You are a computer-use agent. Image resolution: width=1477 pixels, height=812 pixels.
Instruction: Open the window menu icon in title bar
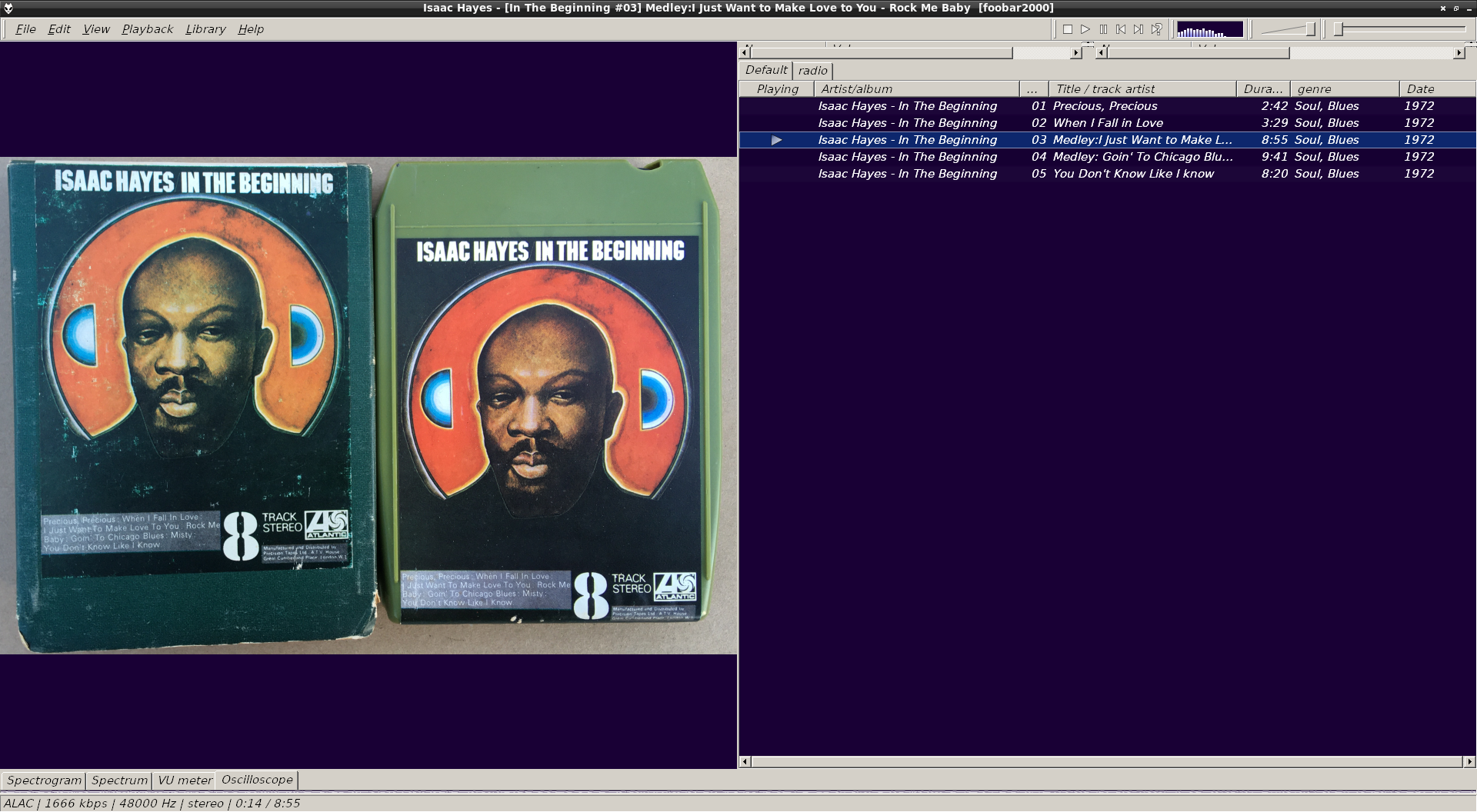(8, 8)
